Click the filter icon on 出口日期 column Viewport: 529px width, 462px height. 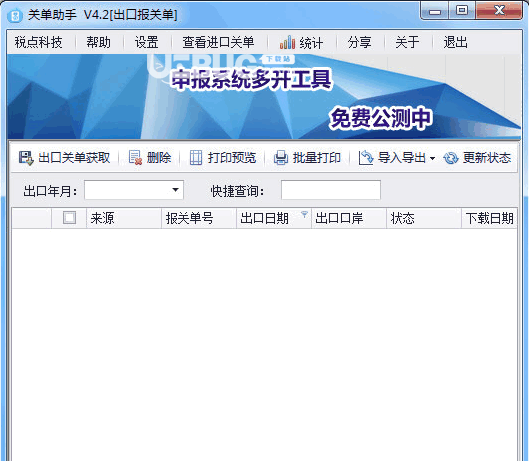pyautogui.click(x=304, y=214)
